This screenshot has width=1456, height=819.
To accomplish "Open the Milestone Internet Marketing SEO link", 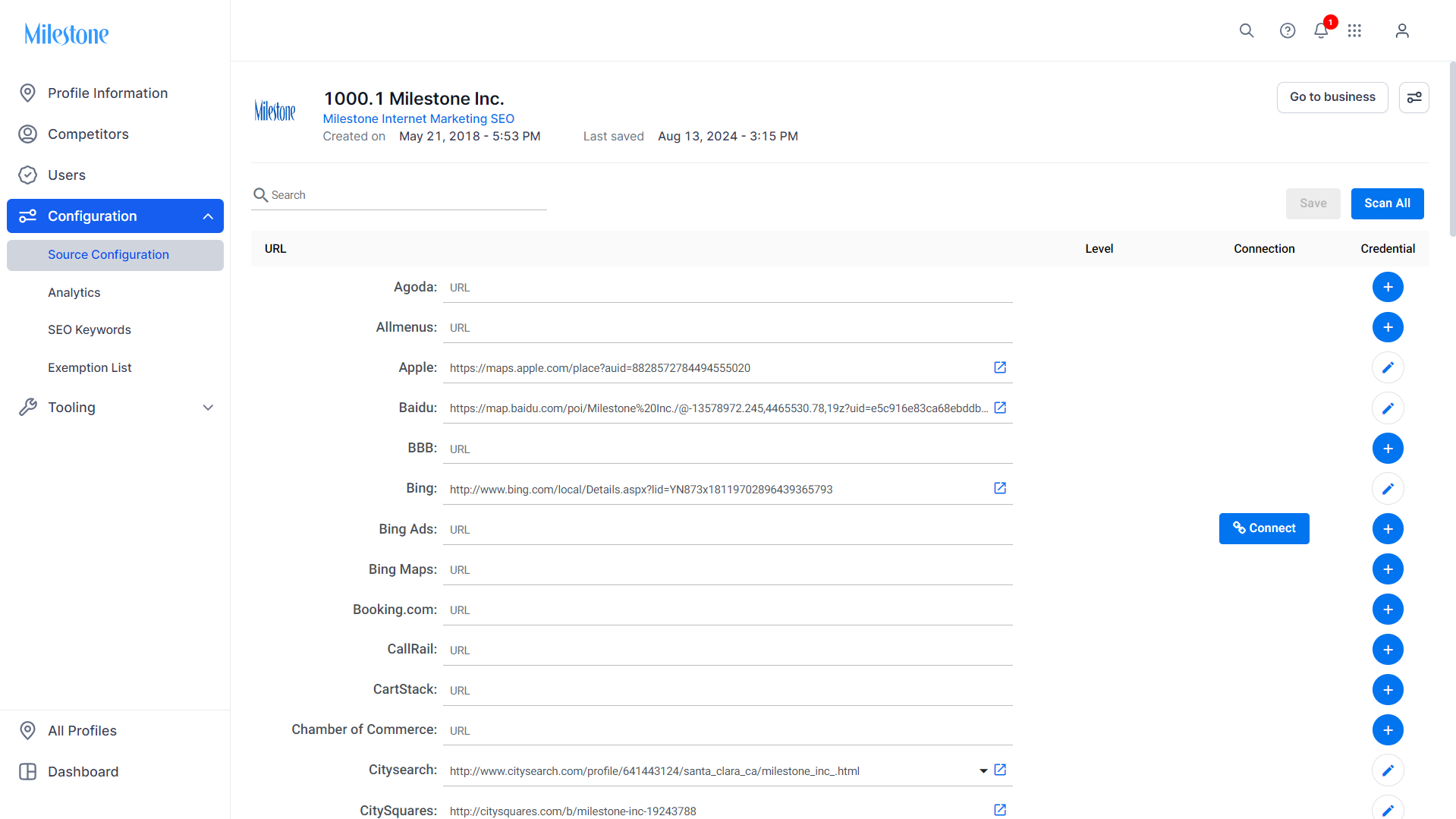I will pos(419,118).
